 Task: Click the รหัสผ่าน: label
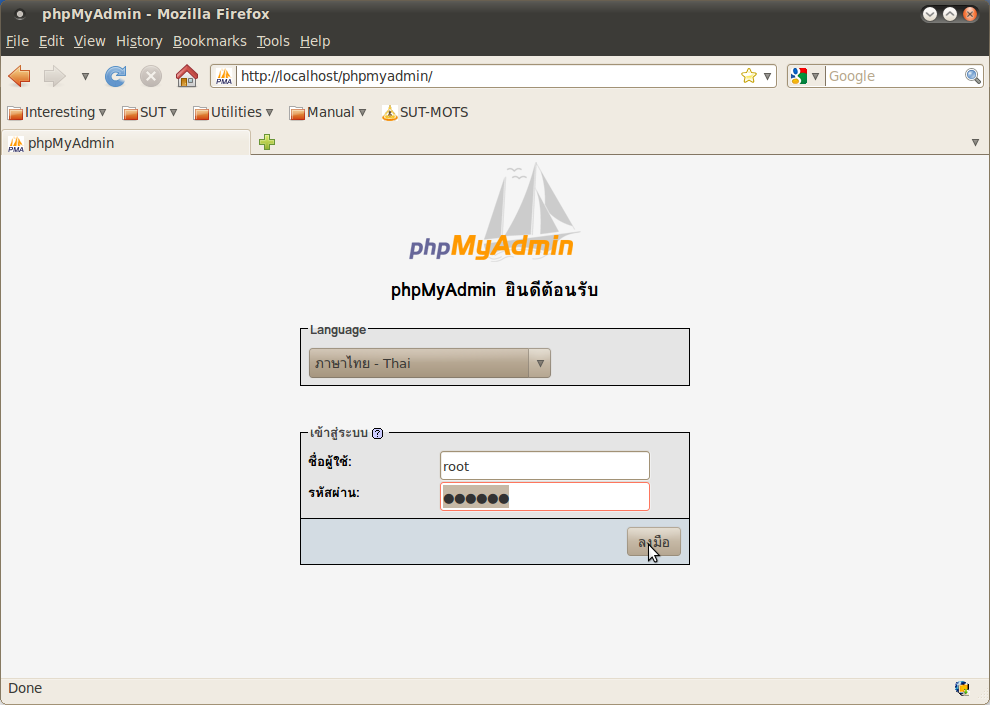coord(334,493)
